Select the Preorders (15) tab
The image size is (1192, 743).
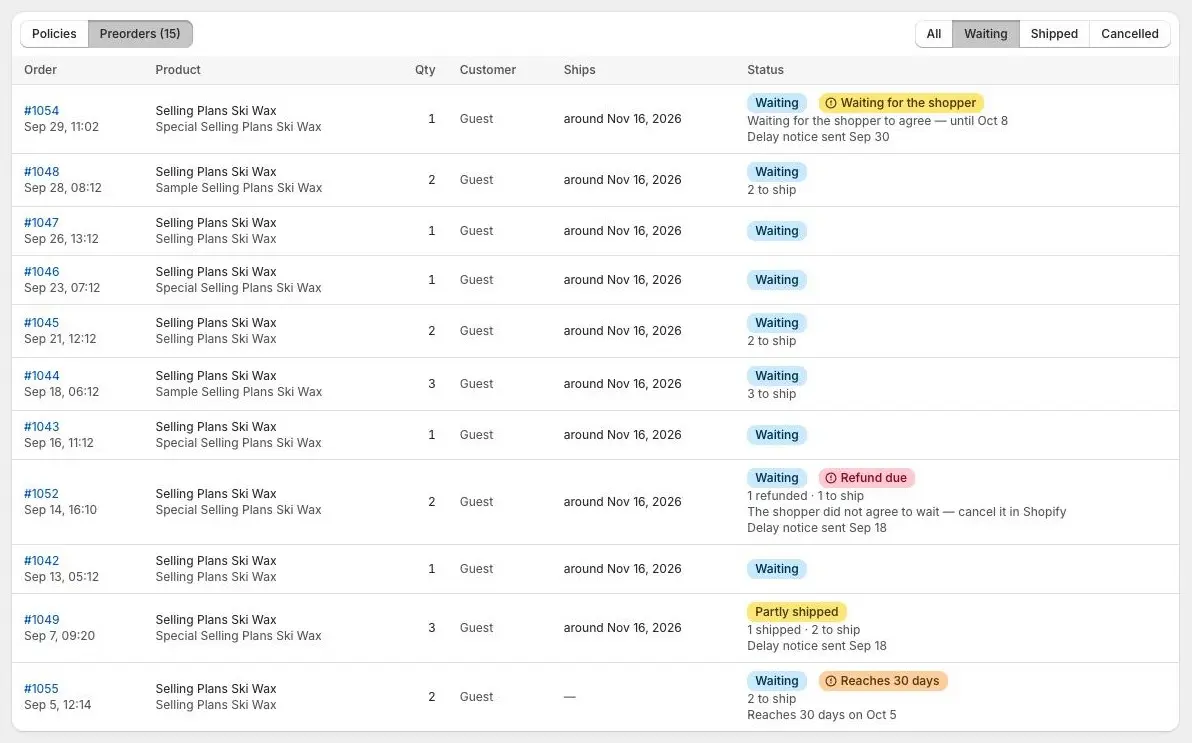coord(140,33)
